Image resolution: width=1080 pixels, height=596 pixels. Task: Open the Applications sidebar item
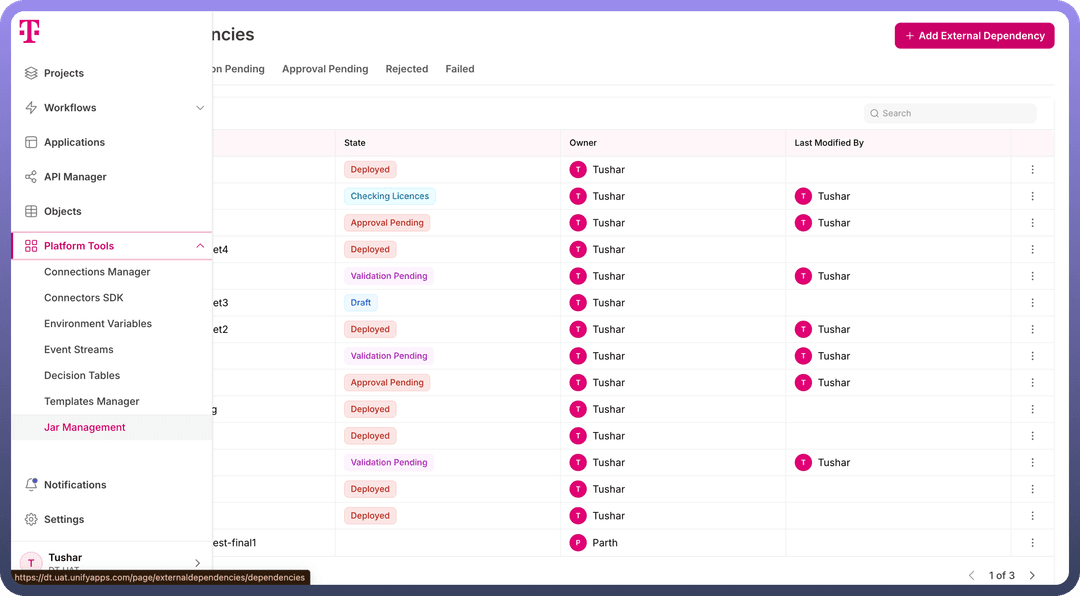(x=74, y=142)
